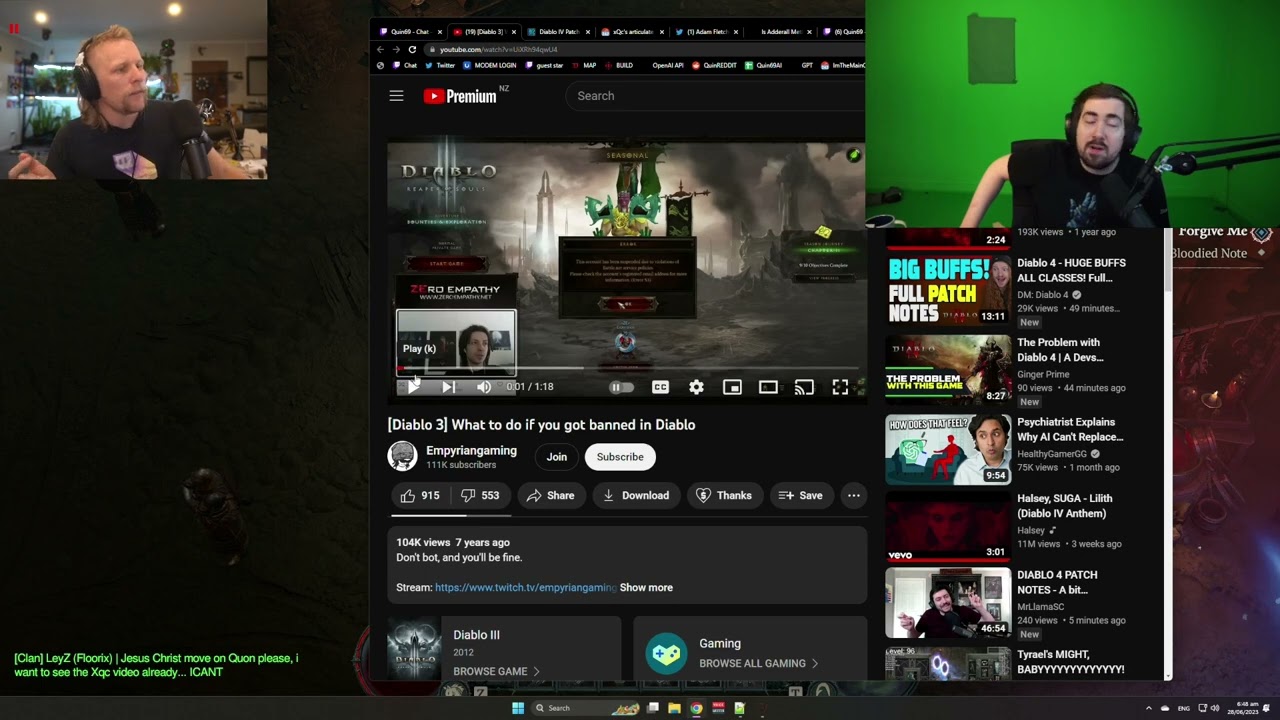The image size is (1280, 720).
Task: Switch to the Is Adderall Meth tab
Action: [x=780, y=32]
